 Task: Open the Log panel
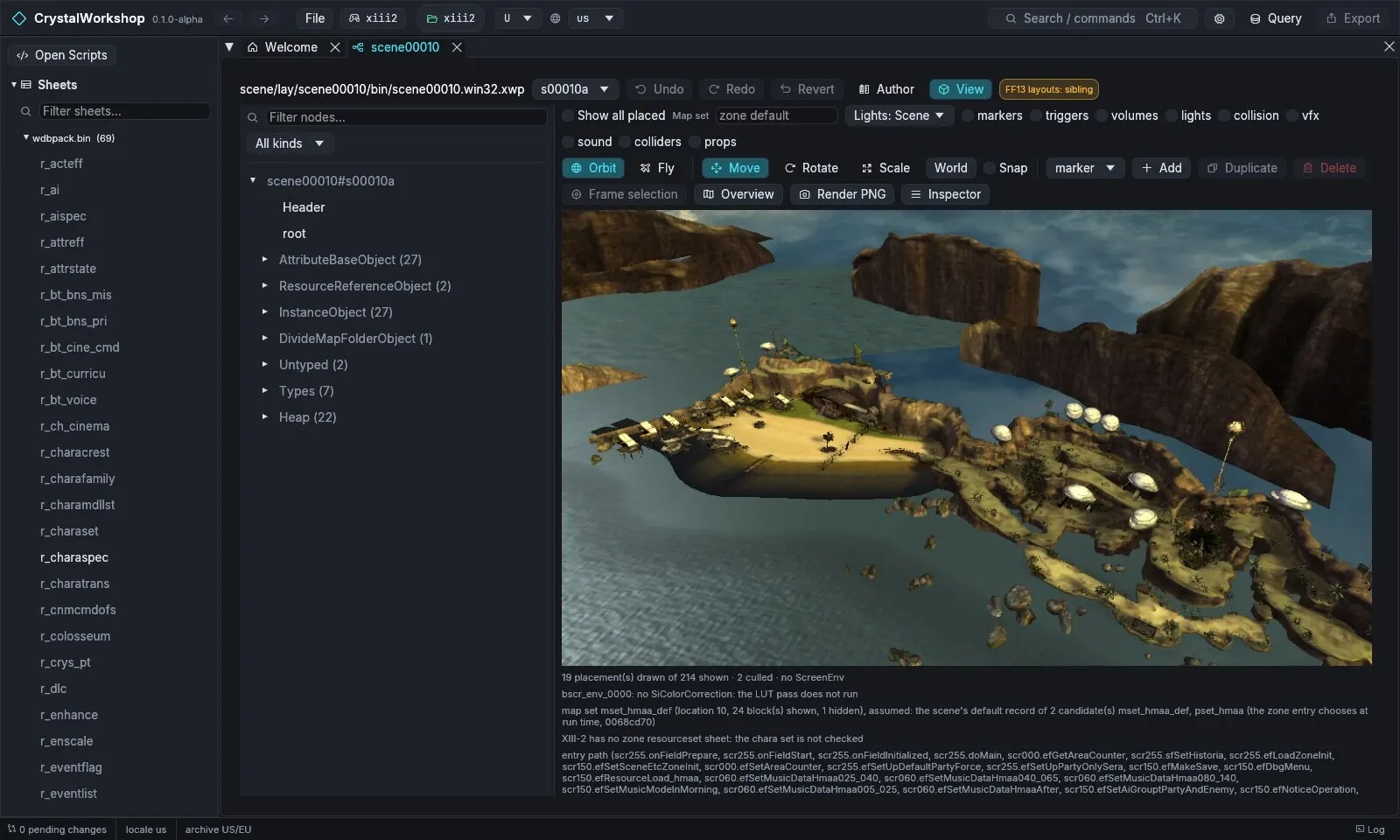coord(1370,829)
